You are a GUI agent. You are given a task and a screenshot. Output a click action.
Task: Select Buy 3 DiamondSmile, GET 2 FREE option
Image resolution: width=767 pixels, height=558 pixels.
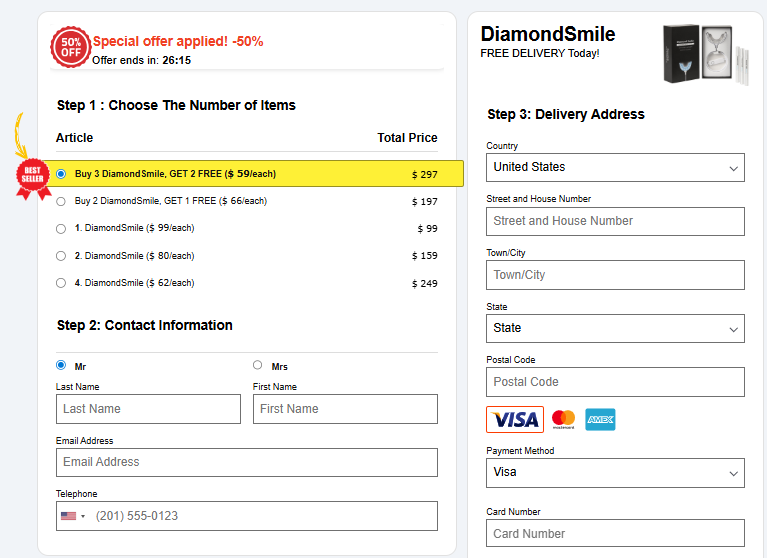(61, 174)
